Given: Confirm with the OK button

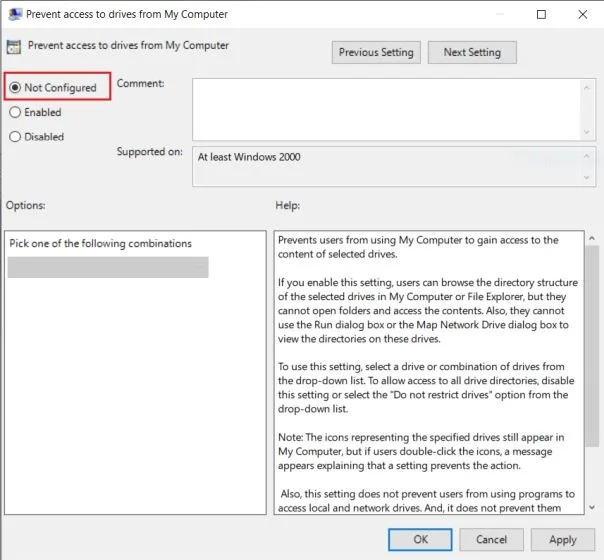Looking at the screenshot, I should click(x=420, y=539).
